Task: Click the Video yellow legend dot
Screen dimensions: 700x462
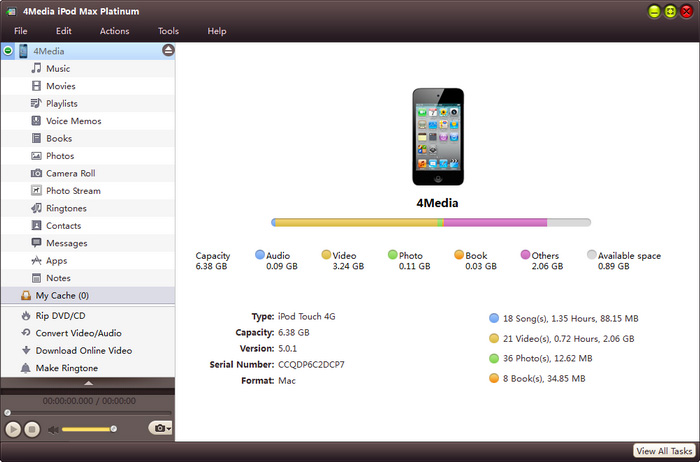Action: 326,254
